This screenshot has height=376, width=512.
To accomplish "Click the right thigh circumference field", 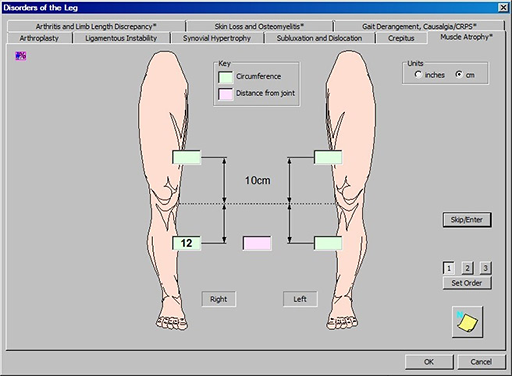I will click(x=186, y=157).
